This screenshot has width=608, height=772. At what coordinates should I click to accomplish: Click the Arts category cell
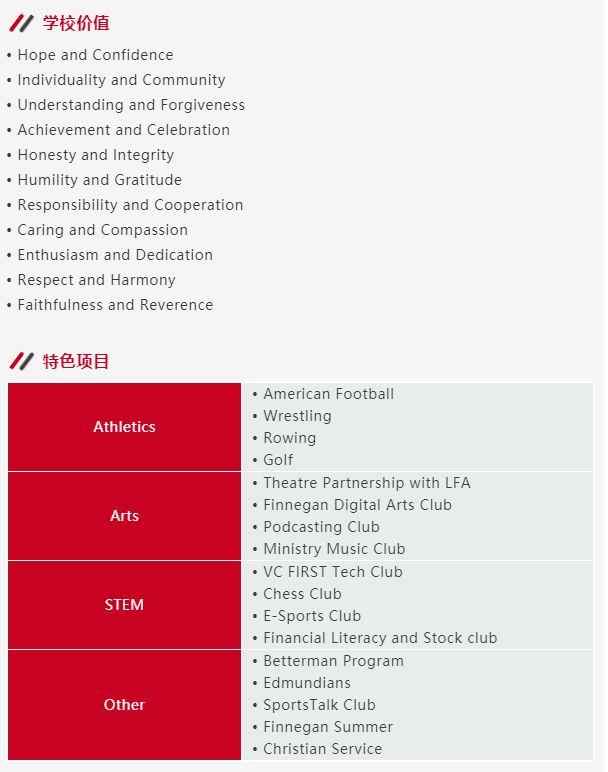click(124, 516)
